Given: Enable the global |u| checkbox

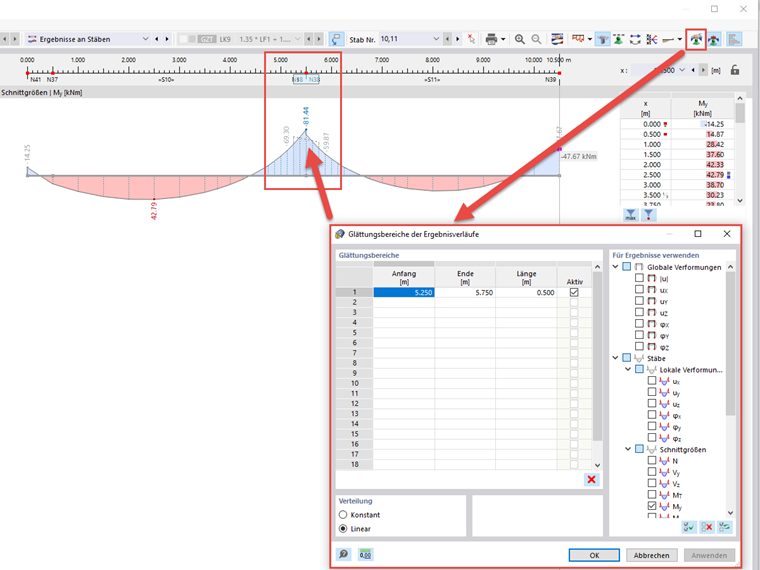Looking at the screenshot, I should (x=639, y=278).
